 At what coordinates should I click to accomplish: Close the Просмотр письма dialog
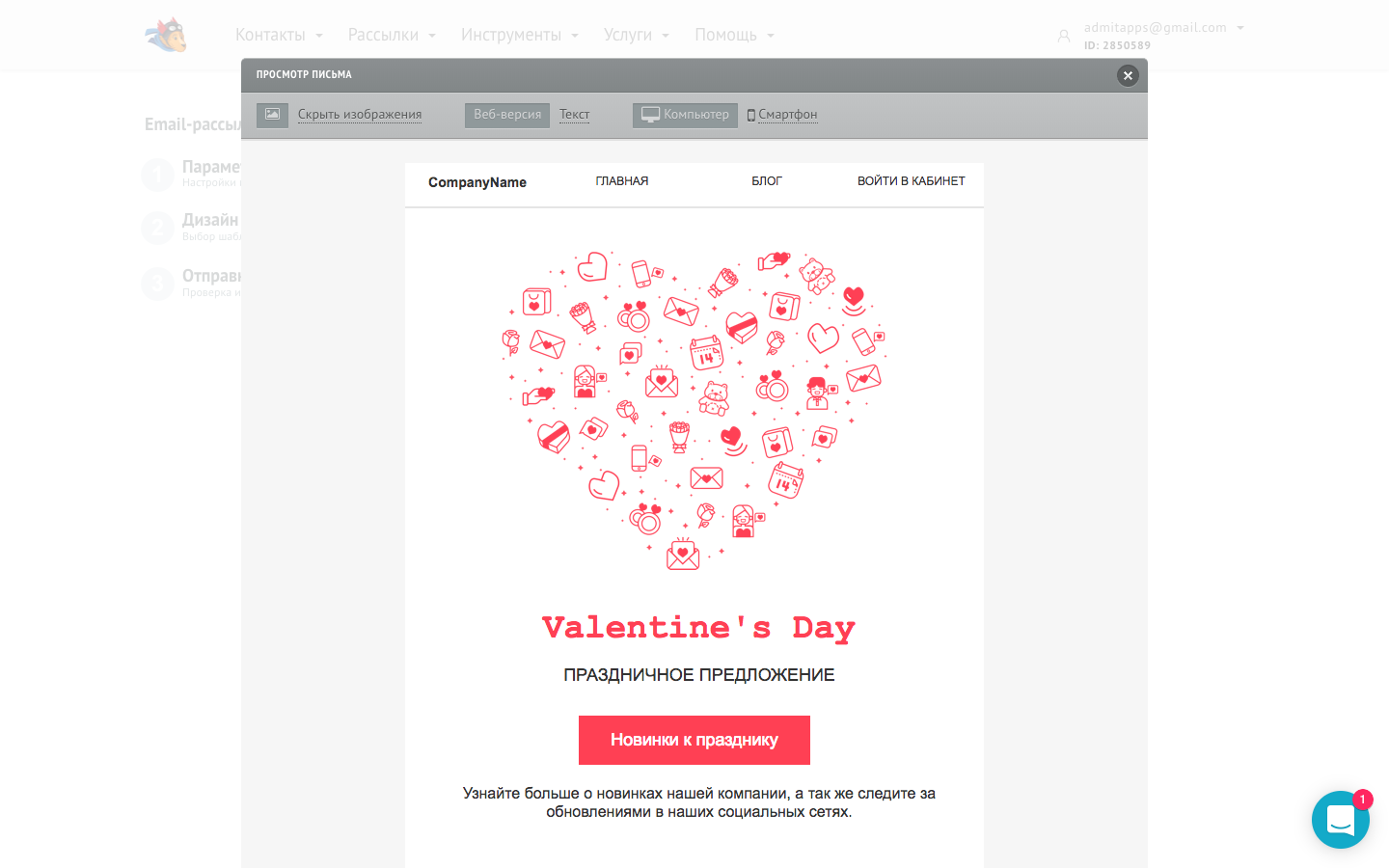(x=1128, y=75)
